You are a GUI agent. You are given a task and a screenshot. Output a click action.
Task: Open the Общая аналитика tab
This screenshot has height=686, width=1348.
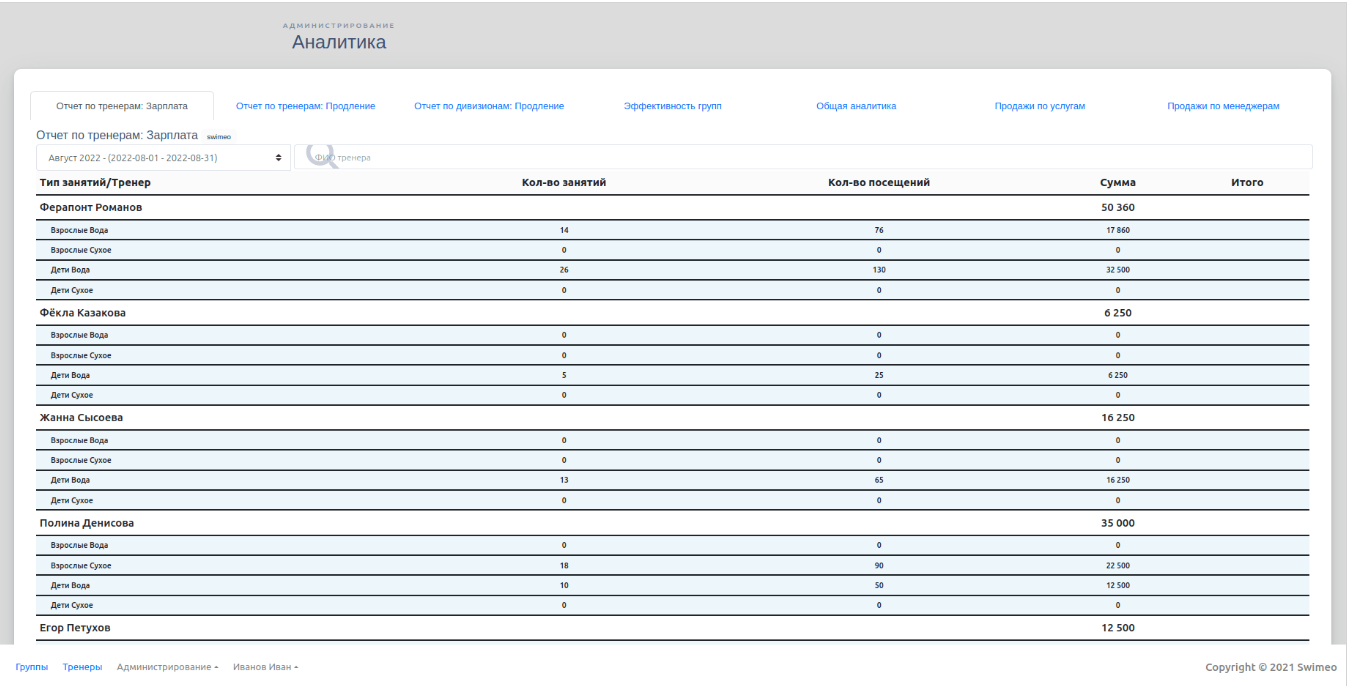[x=856, y=106]
